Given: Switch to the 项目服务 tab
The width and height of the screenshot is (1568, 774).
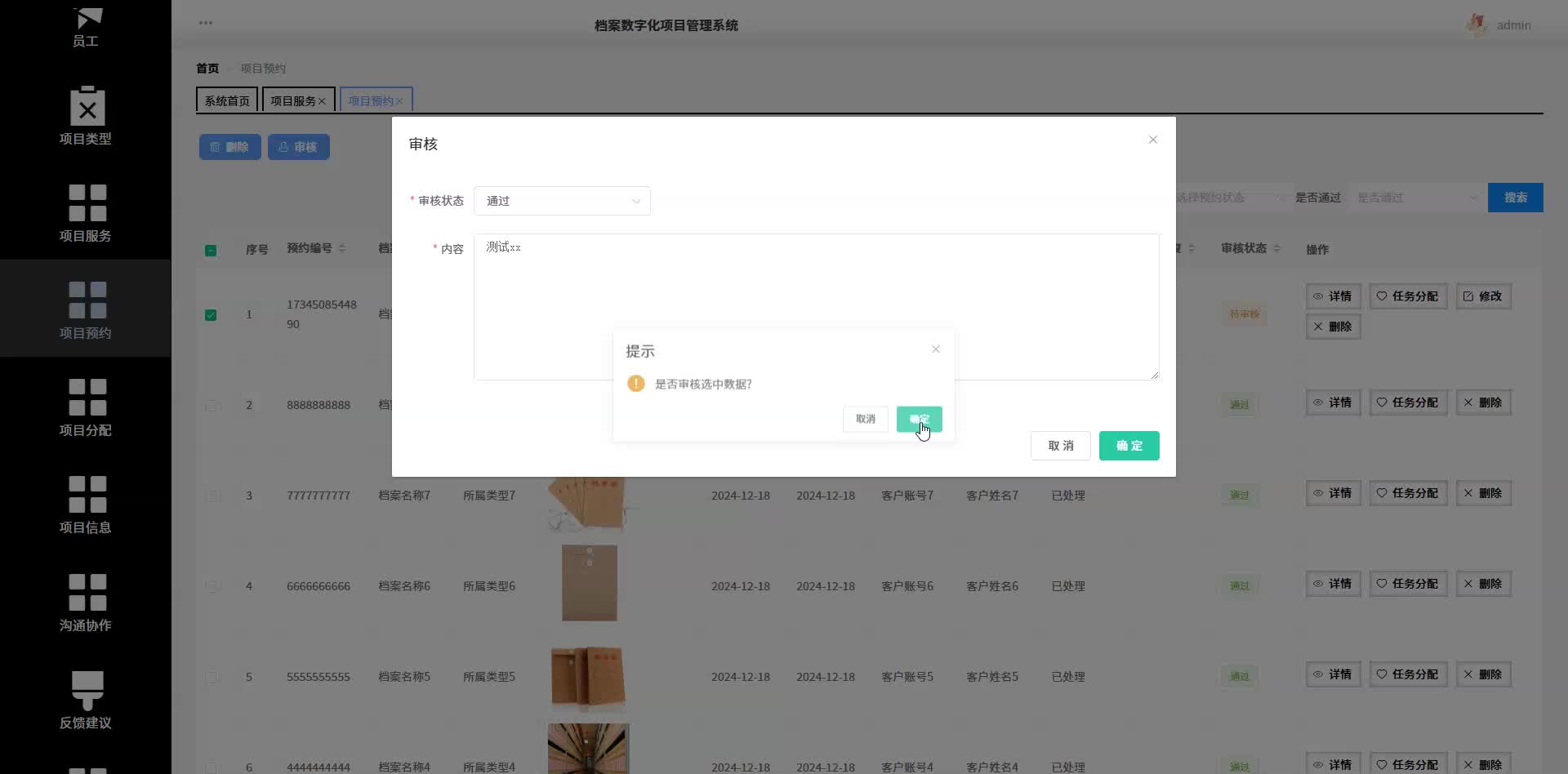Looking at the screenshot, I should (x=293, y=100).
